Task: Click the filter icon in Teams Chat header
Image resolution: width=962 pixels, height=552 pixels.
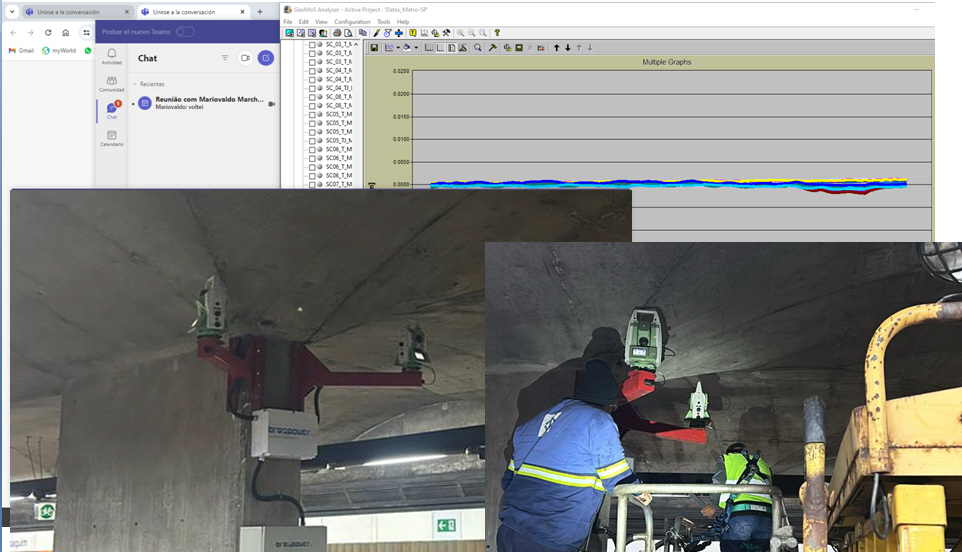Action: [225, 58]
